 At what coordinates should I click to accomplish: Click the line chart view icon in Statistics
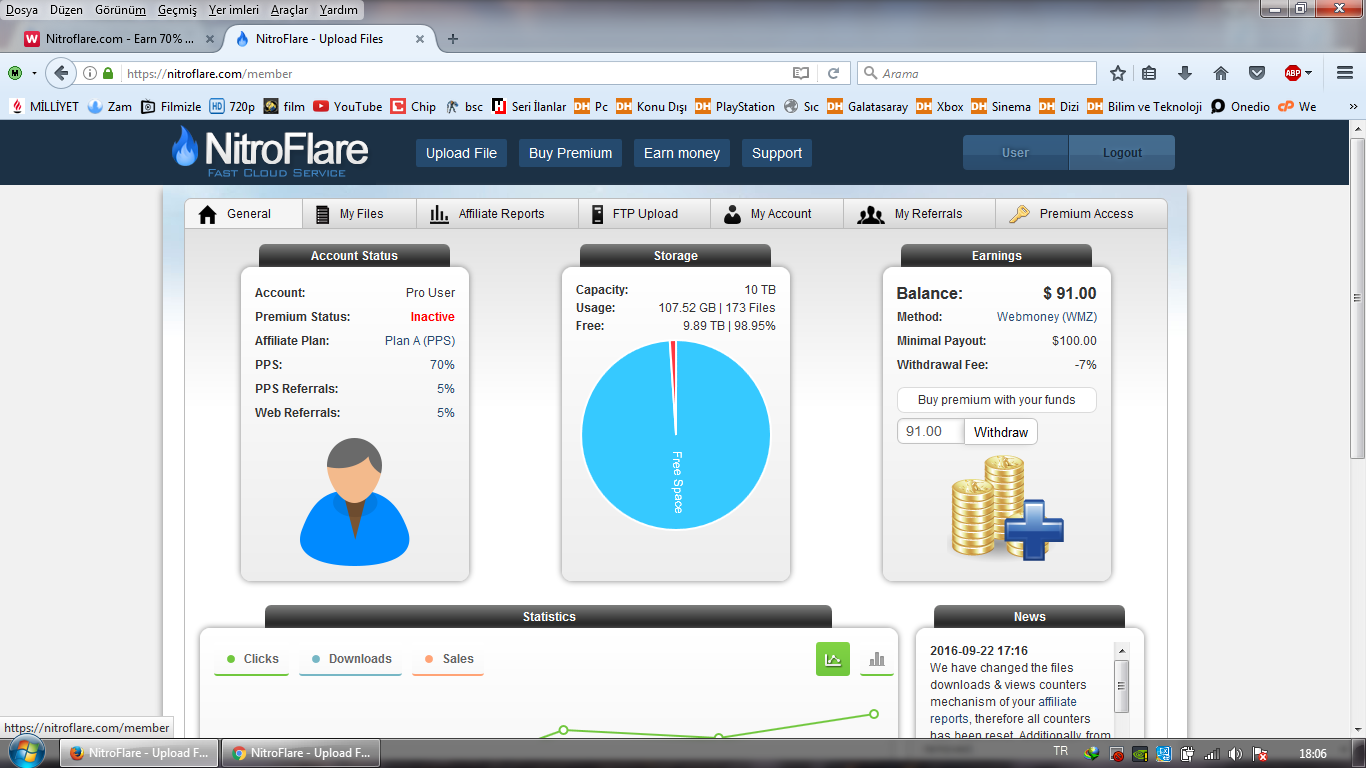point(833,659)
